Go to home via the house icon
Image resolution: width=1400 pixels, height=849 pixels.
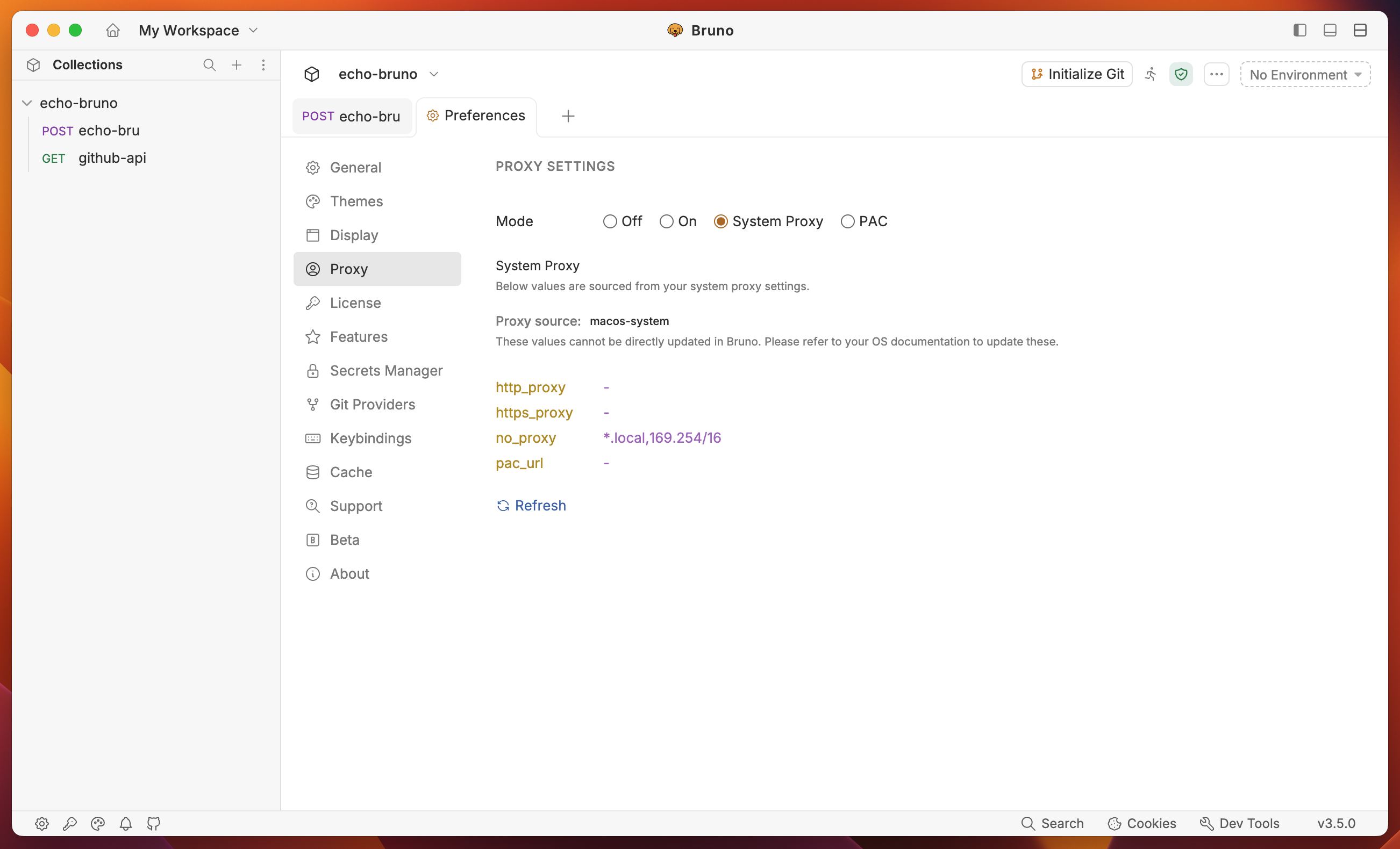click(x=112, y=30)
